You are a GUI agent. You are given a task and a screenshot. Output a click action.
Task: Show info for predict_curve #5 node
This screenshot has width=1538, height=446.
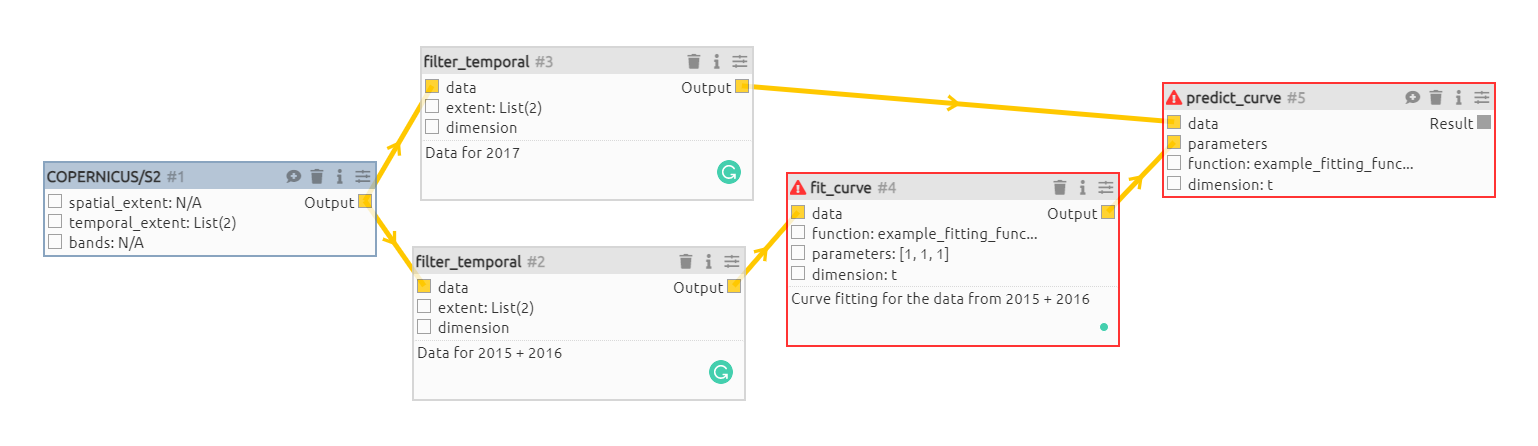tap(1459, 97)
